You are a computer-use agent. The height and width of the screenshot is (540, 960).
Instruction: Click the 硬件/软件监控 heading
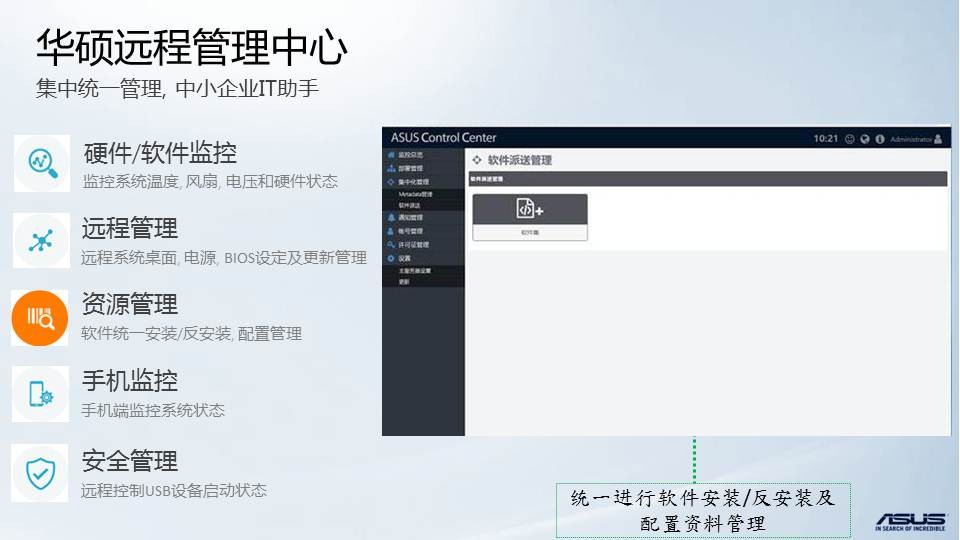[x=160, y=153]
